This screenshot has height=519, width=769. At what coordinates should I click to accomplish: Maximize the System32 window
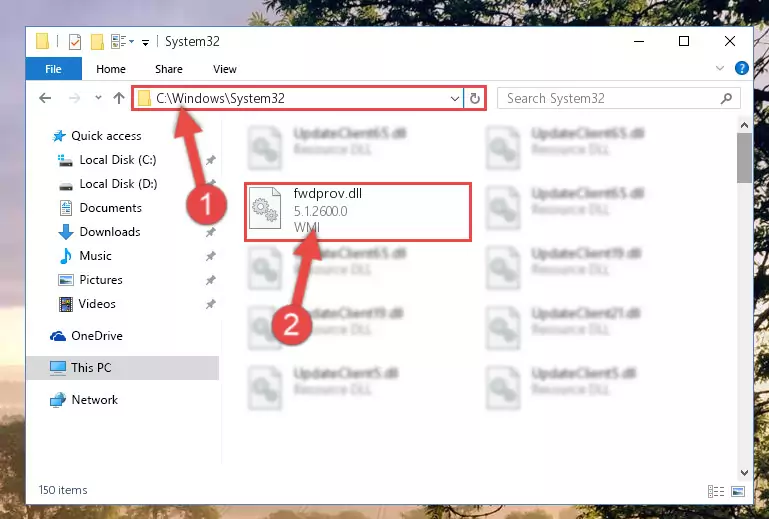(684, 42)
